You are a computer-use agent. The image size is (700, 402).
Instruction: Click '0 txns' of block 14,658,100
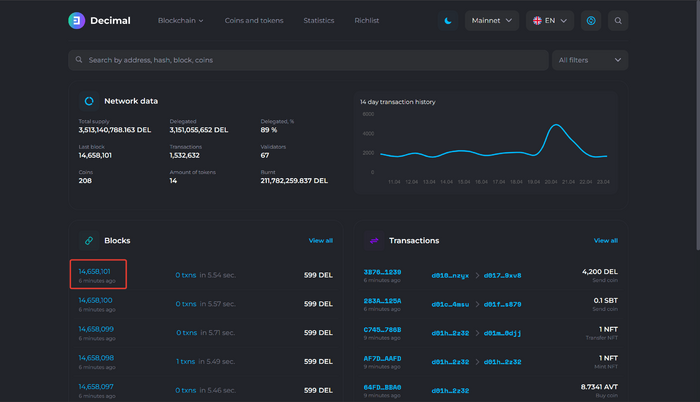click(186, 304)
